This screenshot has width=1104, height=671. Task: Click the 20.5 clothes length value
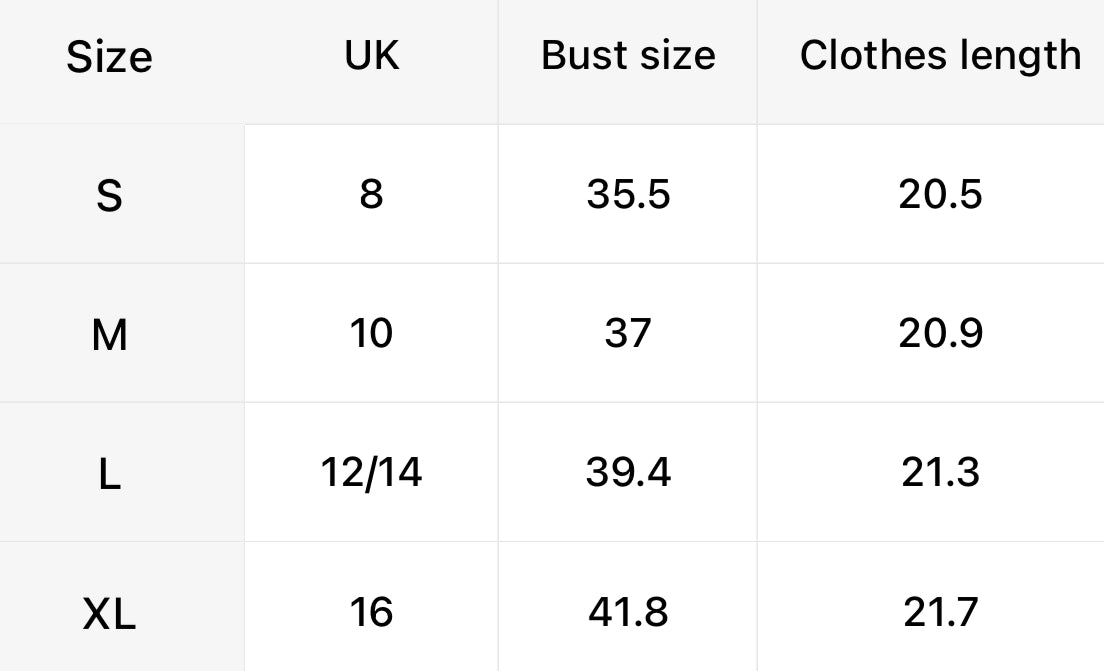pyautogui.click(x=941, y=194)
